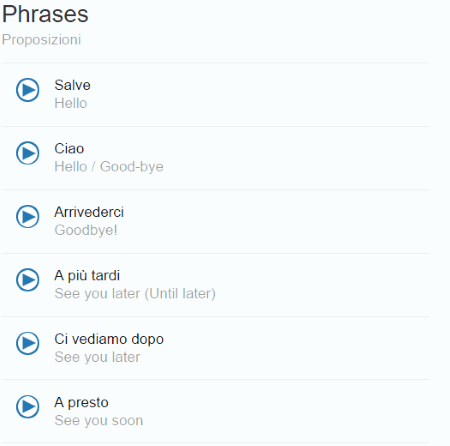Play the A più tardi phrase
The width and height of the screenshot is (450, 446).
28,280
